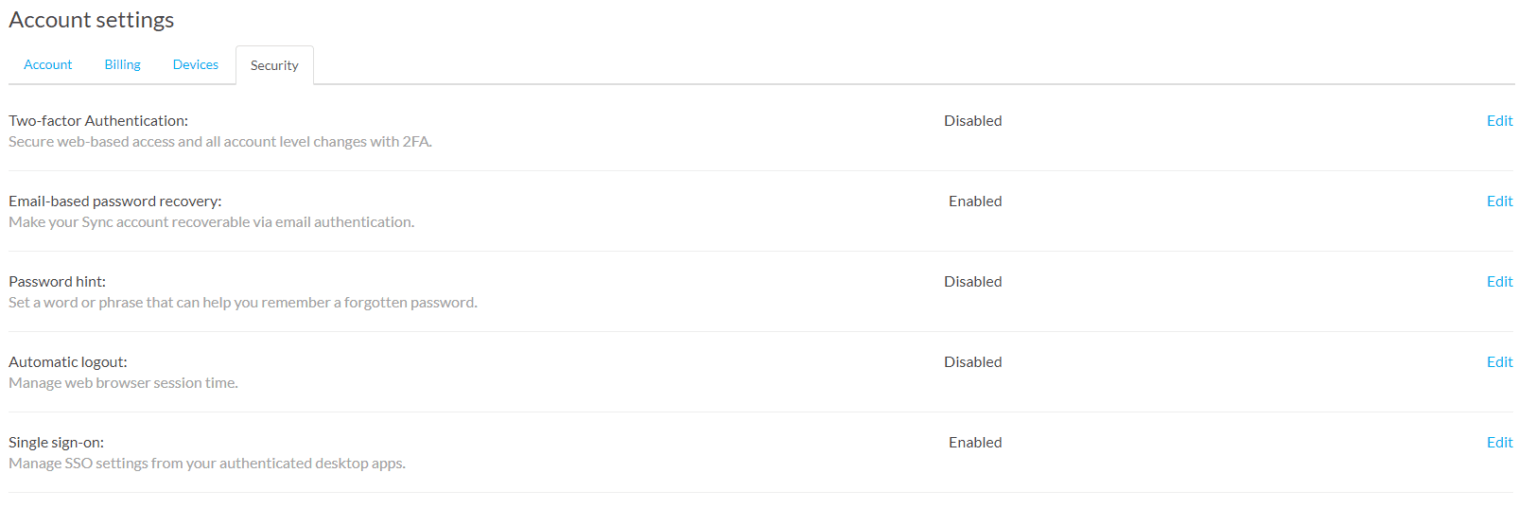
Task: Click Enabled status for Email-based password recovery
Action: pos(974,201)
